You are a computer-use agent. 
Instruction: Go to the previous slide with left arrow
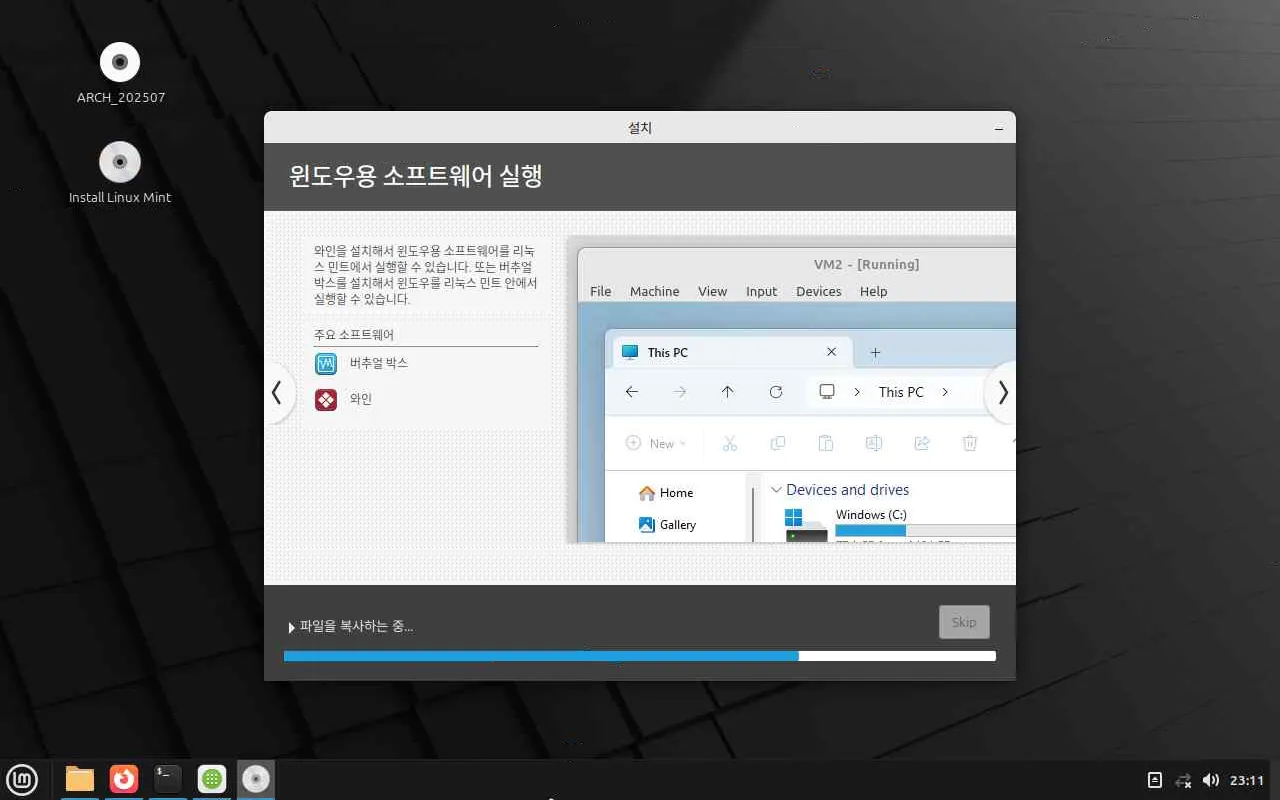tap(277, 393)
